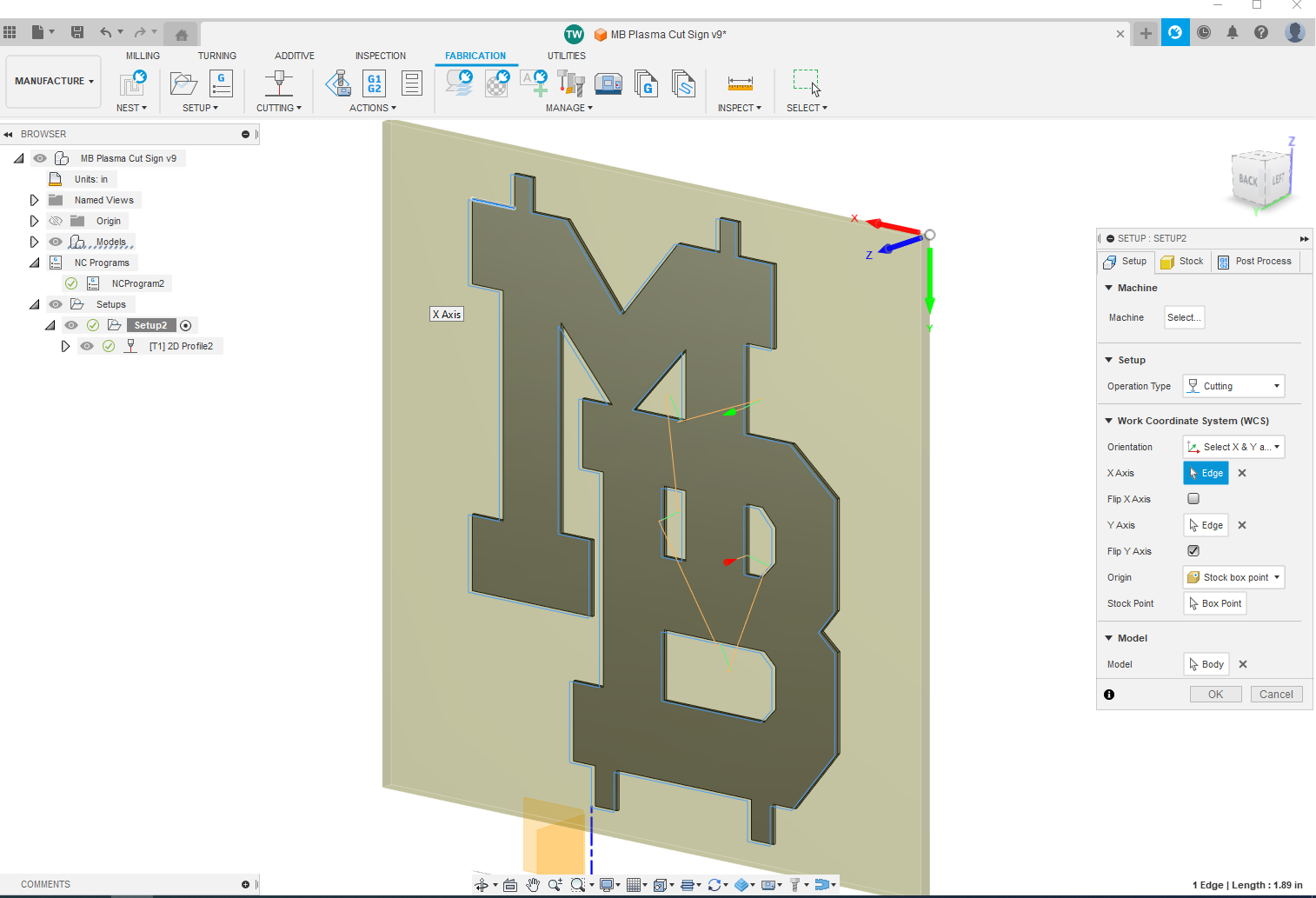This screenshot has height=898, width=1316.
Task: Switch to the UTILITIES tab
Action: [567, 56]
